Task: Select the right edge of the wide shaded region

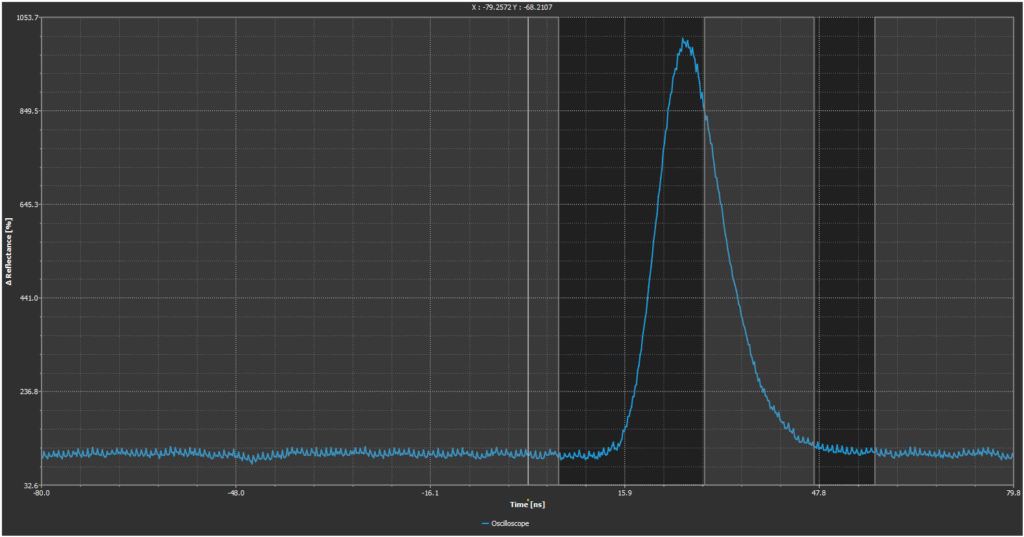Action: (x=704, y=250)
